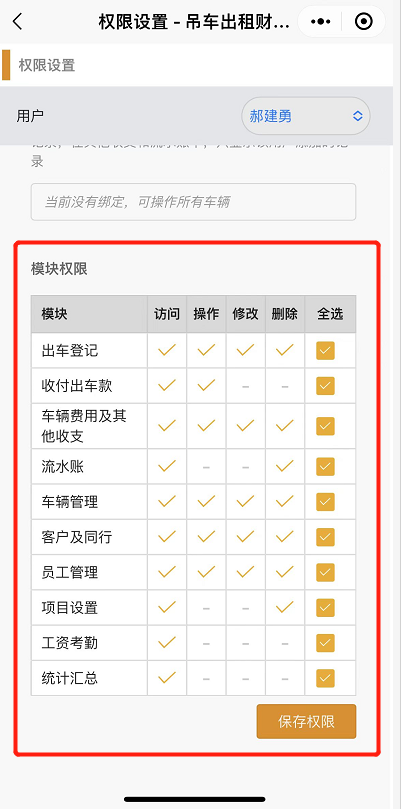Click the 保存权限 button
The height and width of the screenshot is (809, 401).
[x=306, y=721]
